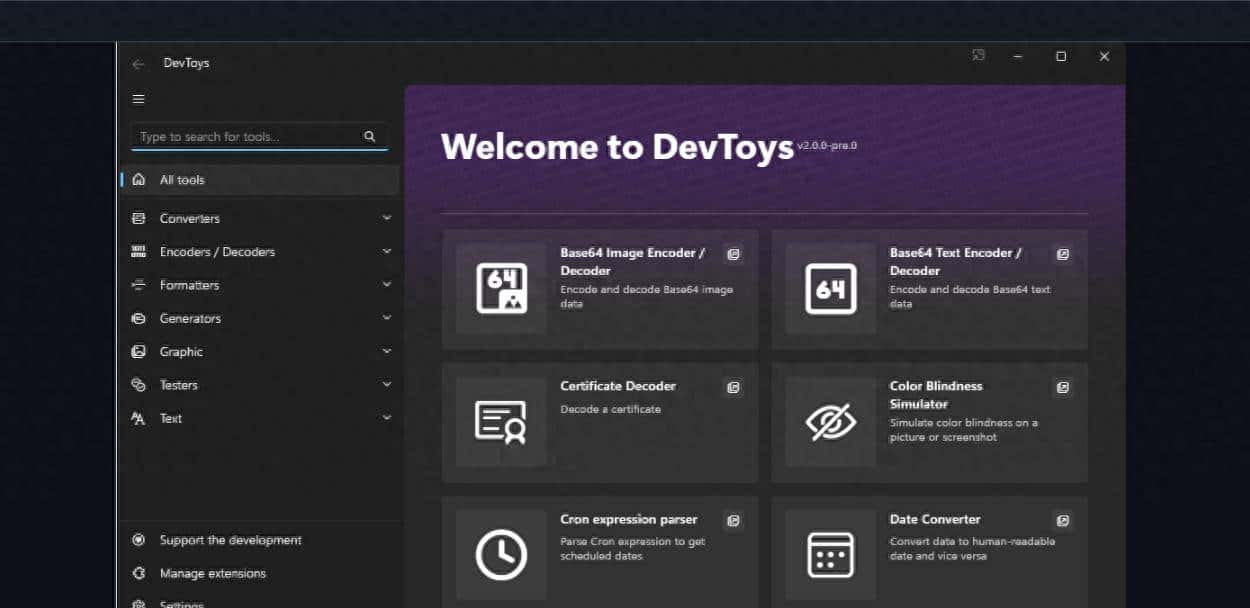The image size is (1250, 608).
Task: Click Support the development
Action: click(x=230, y=540)
